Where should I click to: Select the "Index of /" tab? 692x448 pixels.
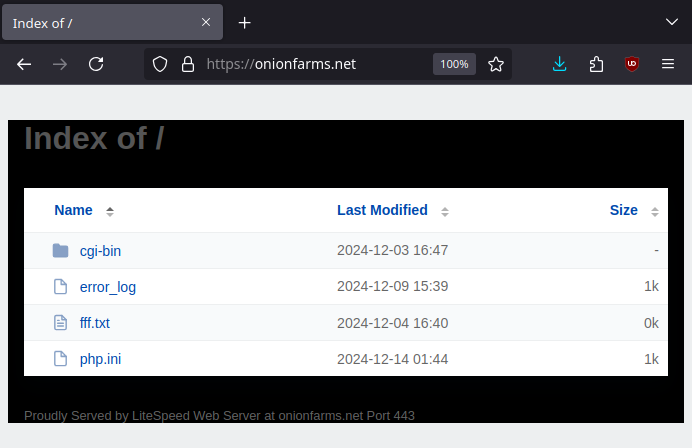point(100,22)
